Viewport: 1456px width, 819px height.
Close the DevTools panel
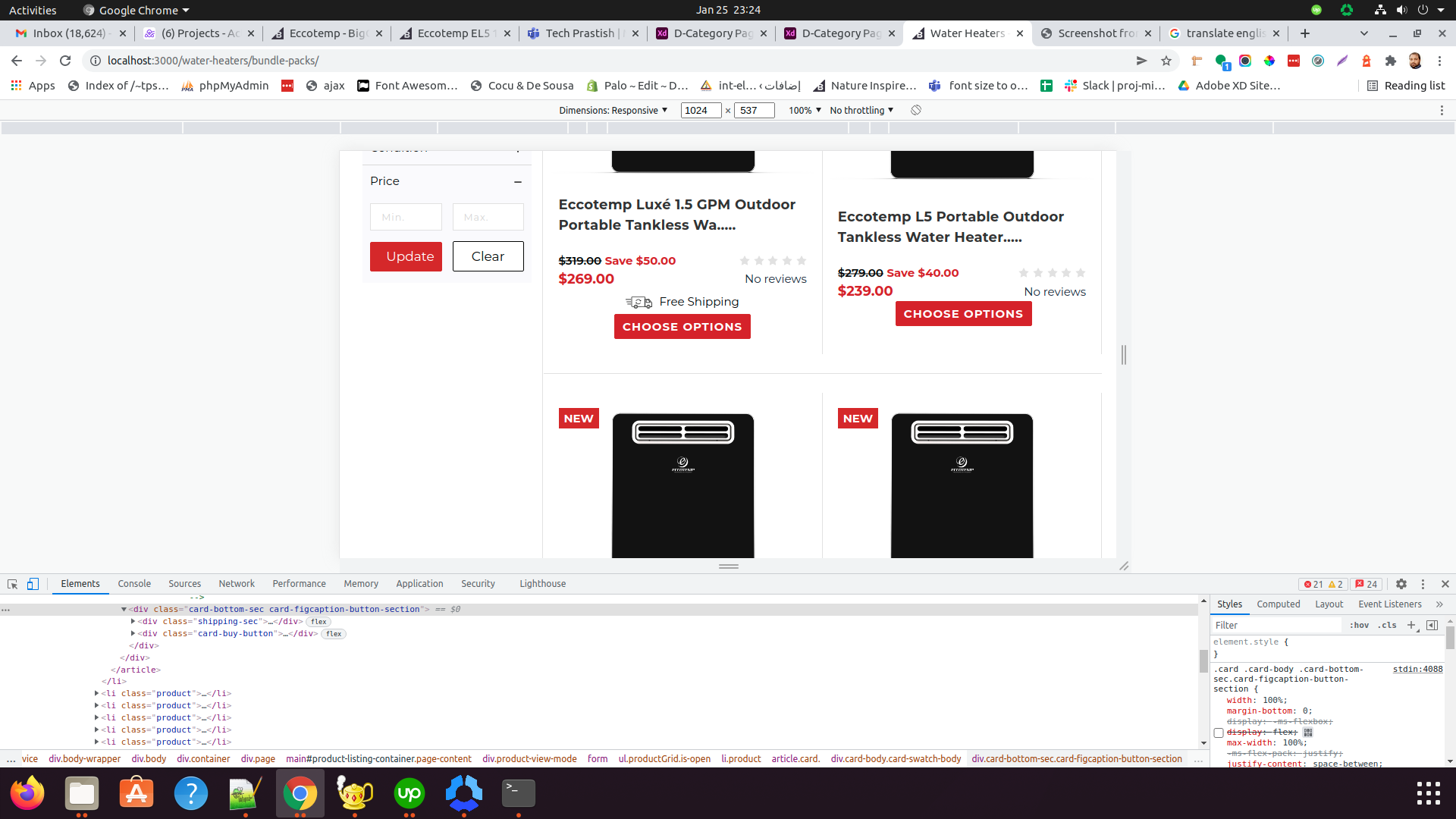pyautogui.click(x=1445, y=584)
